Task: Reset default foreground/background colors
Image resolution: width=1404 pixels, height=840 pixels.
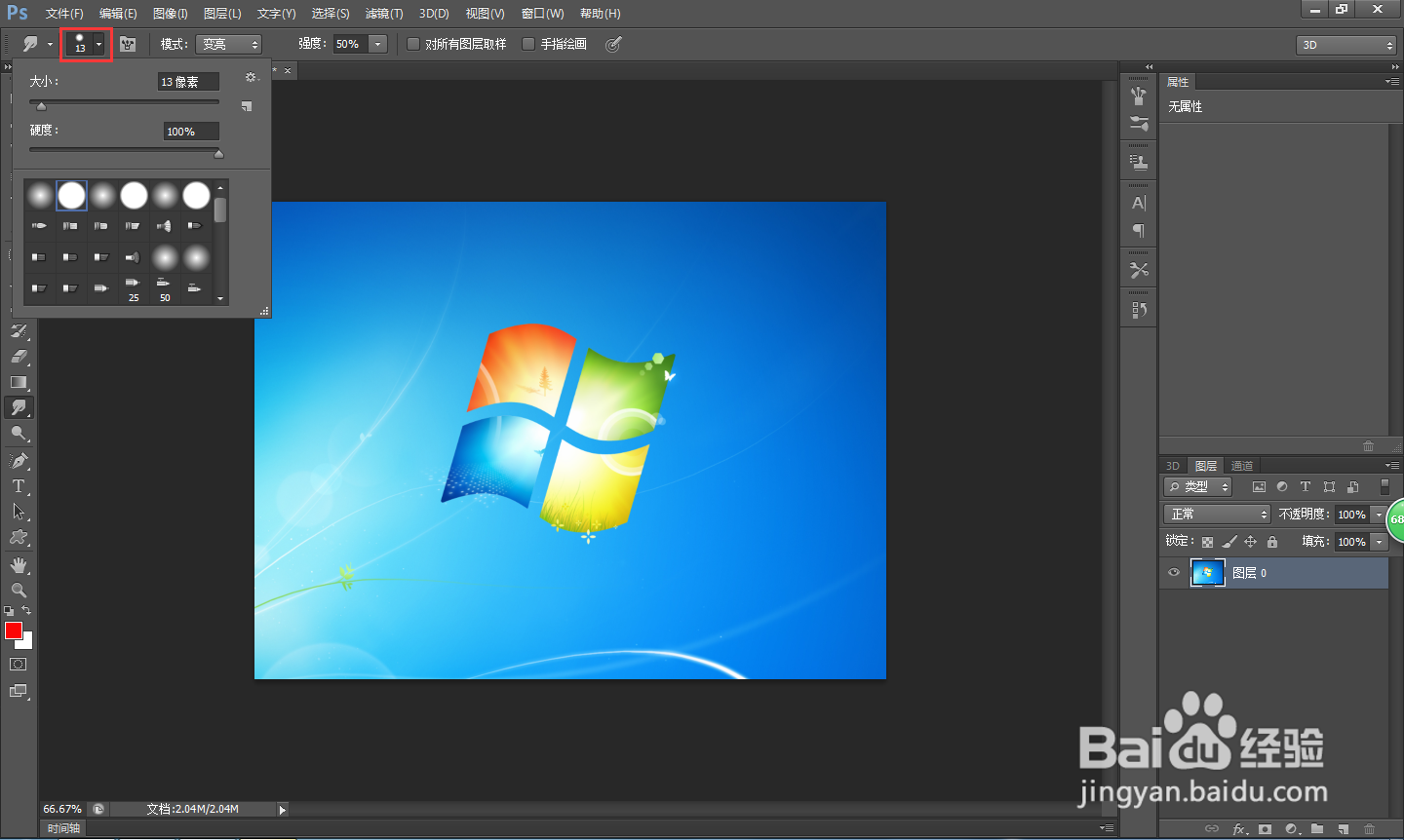Action: pyautogui.click(x=9, y=611)
